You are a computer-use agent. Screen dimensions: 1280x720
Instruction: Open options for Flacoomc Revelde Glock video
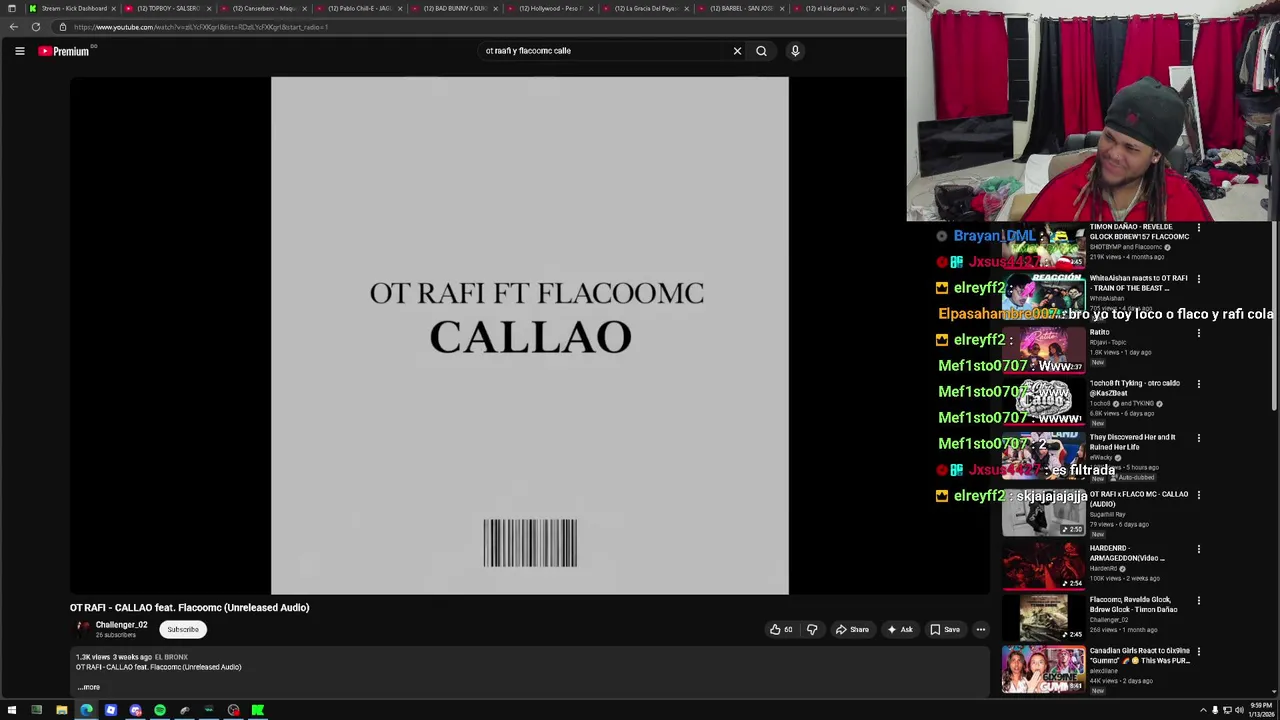[1199, 600]
